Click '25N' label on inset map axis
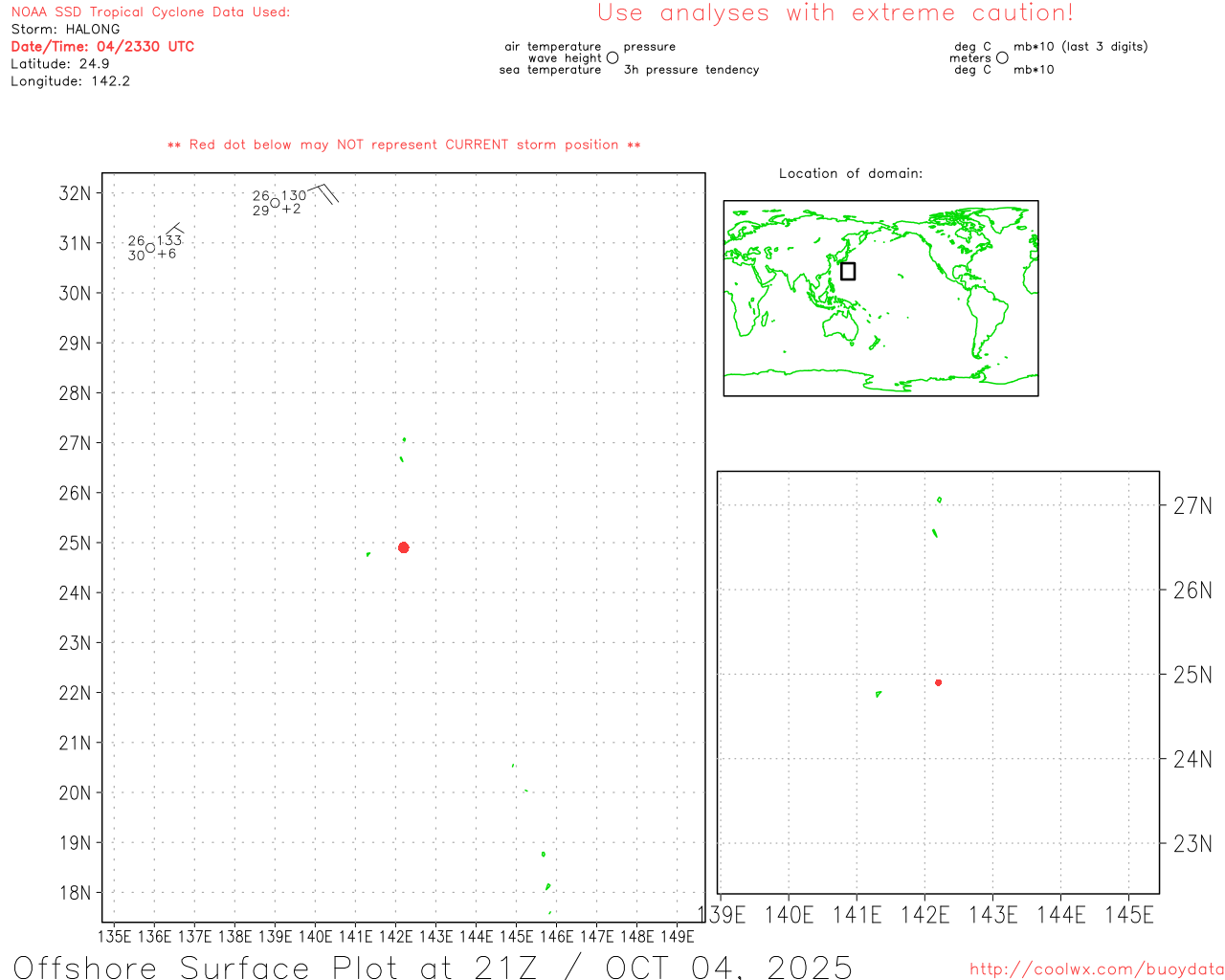Viewport: 1225px width, 980px height. click(1192, 676)
